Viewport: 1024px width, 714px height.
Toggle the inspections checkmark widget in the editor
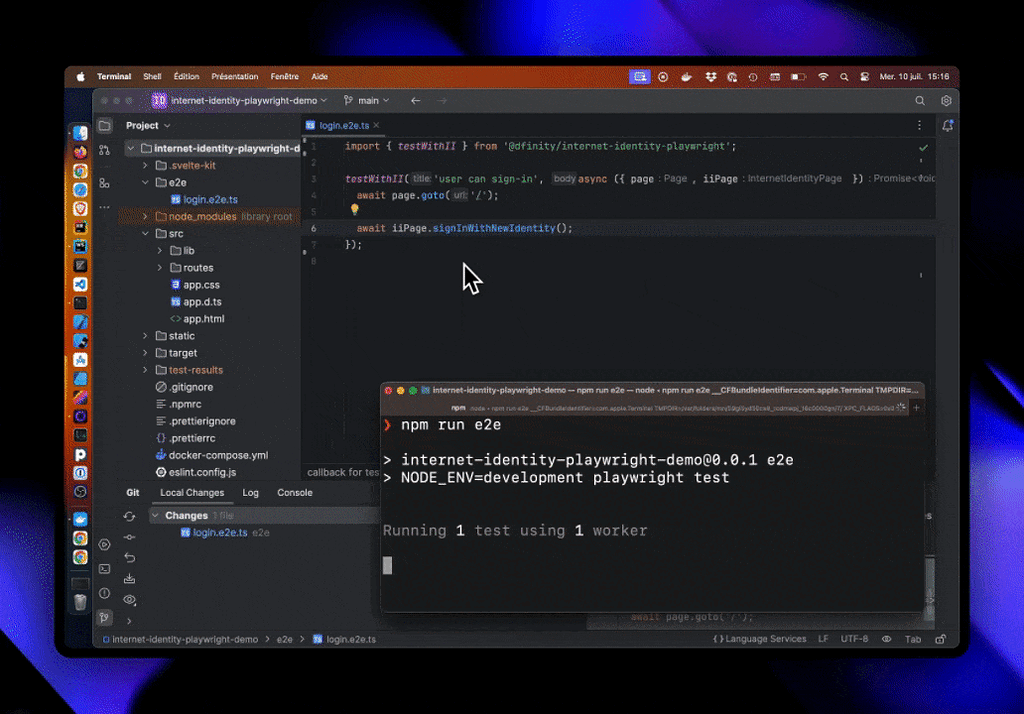click(x=923, y=146)
